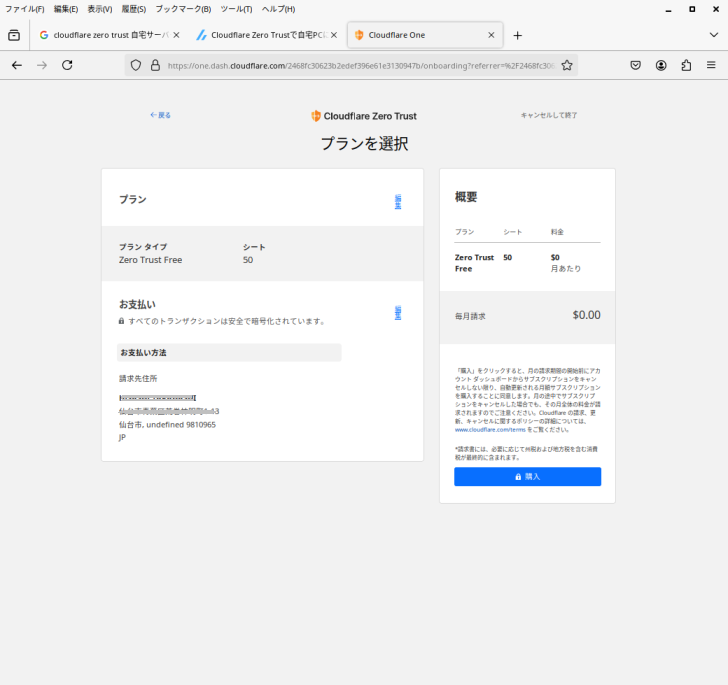Click the JP country line
728x685 pixels.
click(x=122, y=437)
